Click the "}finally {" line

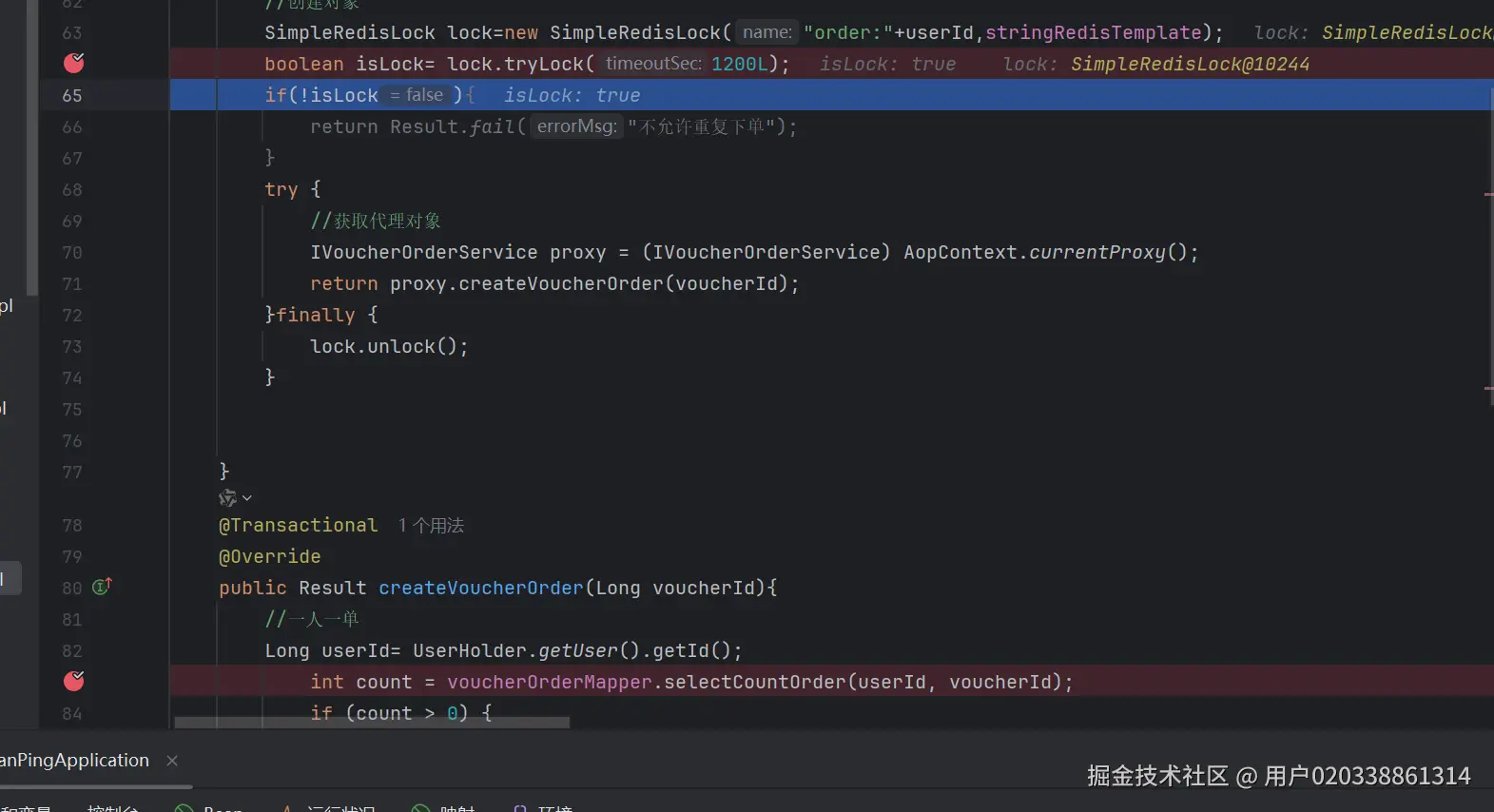tap(321, 315)
